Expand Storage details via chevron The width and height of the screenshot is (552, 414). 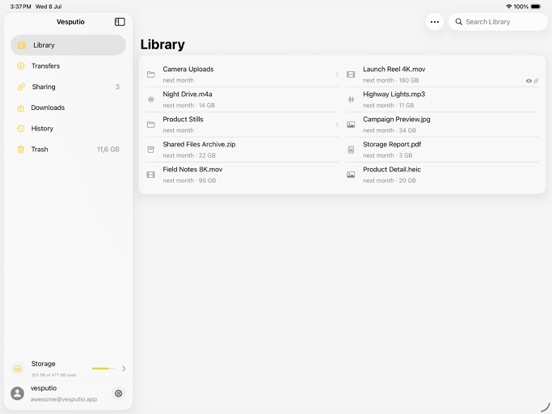pyautogui.click(x=124, y=369)
